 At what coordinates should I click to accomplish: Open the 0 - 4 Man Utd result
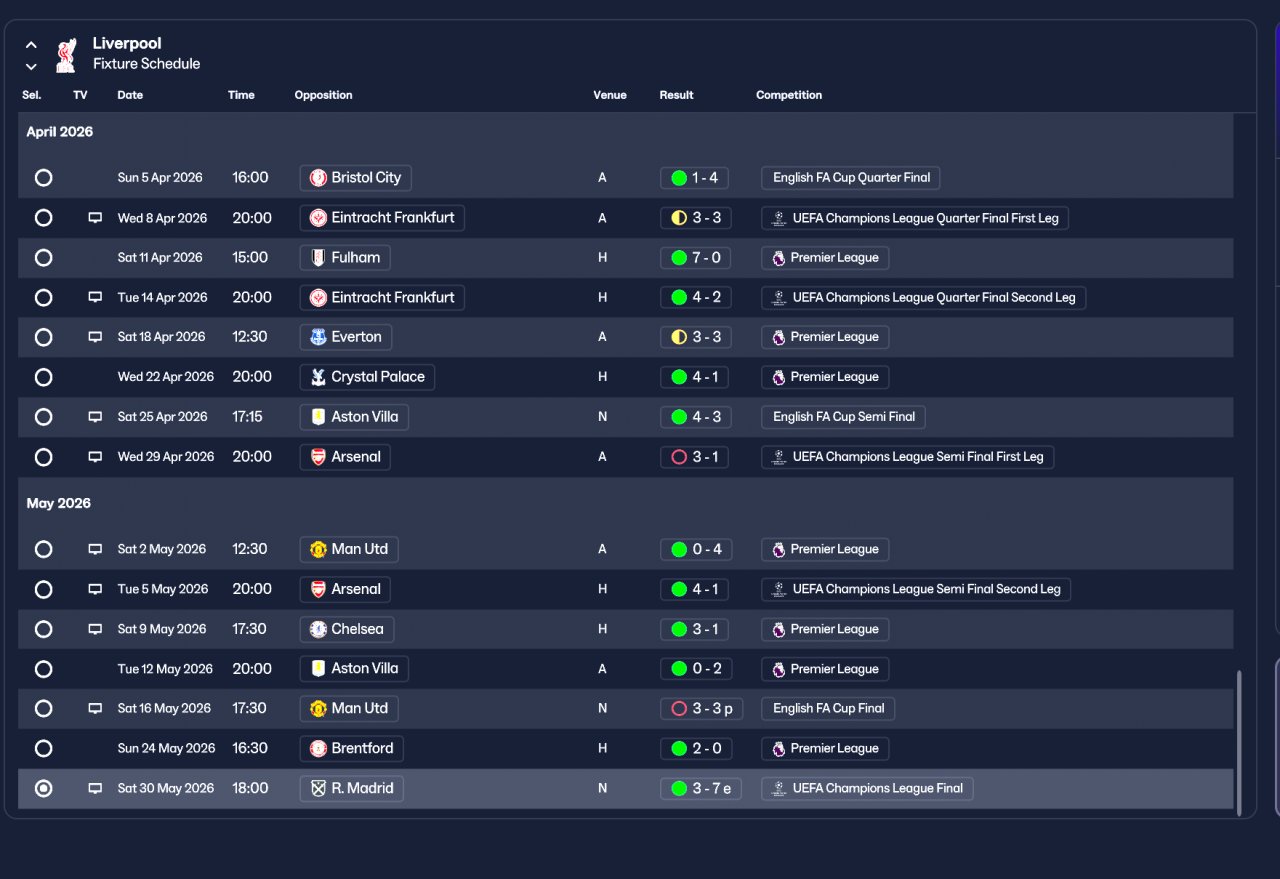pos(694,549)
